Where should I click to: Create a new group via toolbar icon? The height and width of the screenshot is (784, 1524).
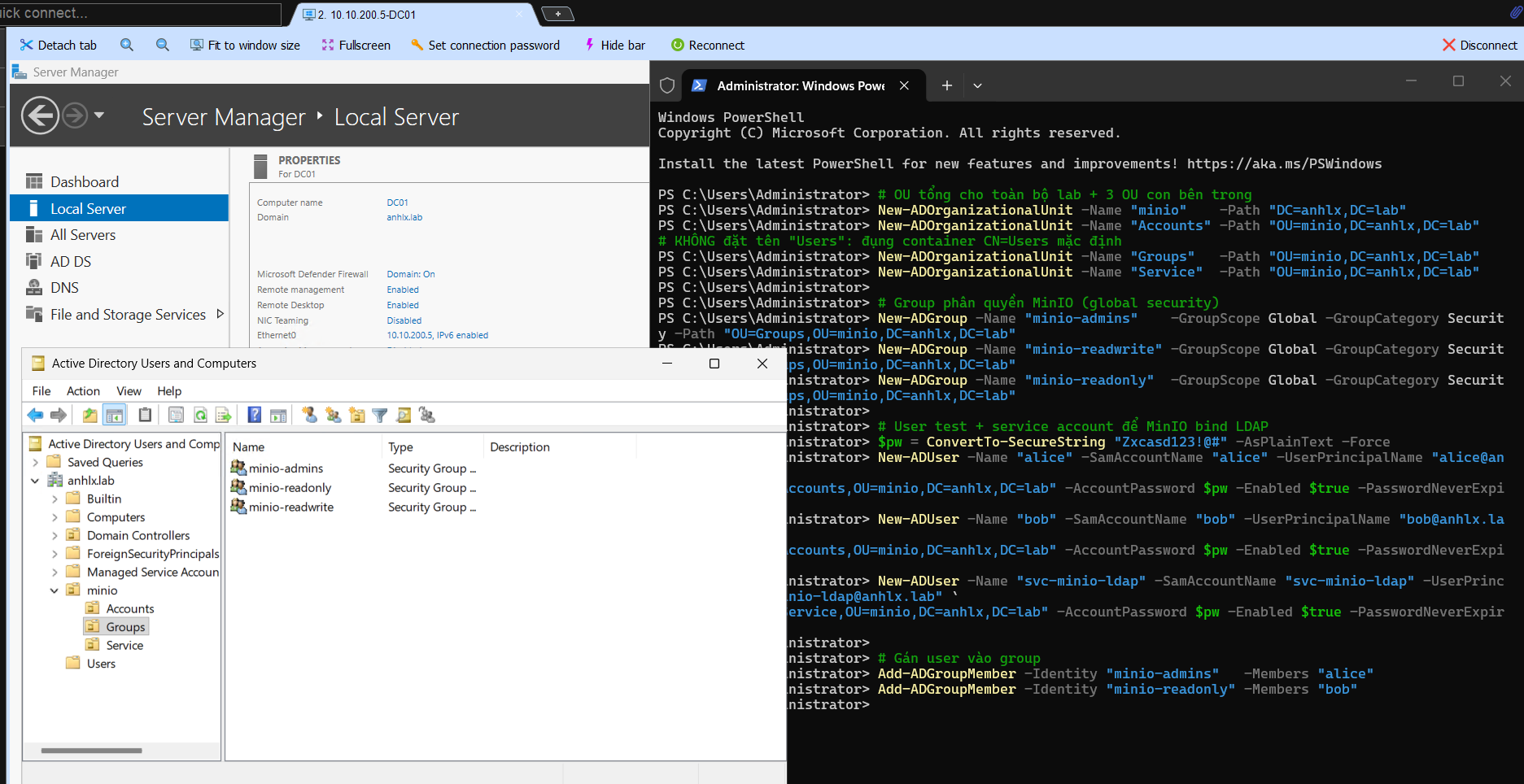coord(333,416)
